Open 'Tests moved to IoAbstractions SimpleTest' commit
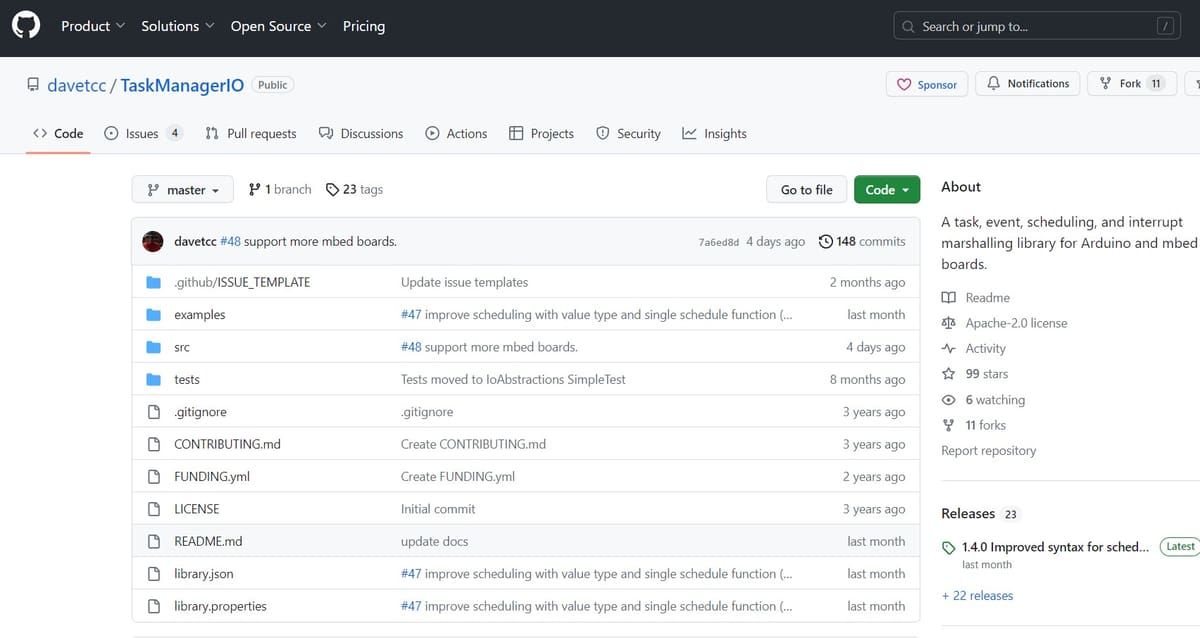The height and width of the screenshot is (638, 1200). (x=512, y=380)
